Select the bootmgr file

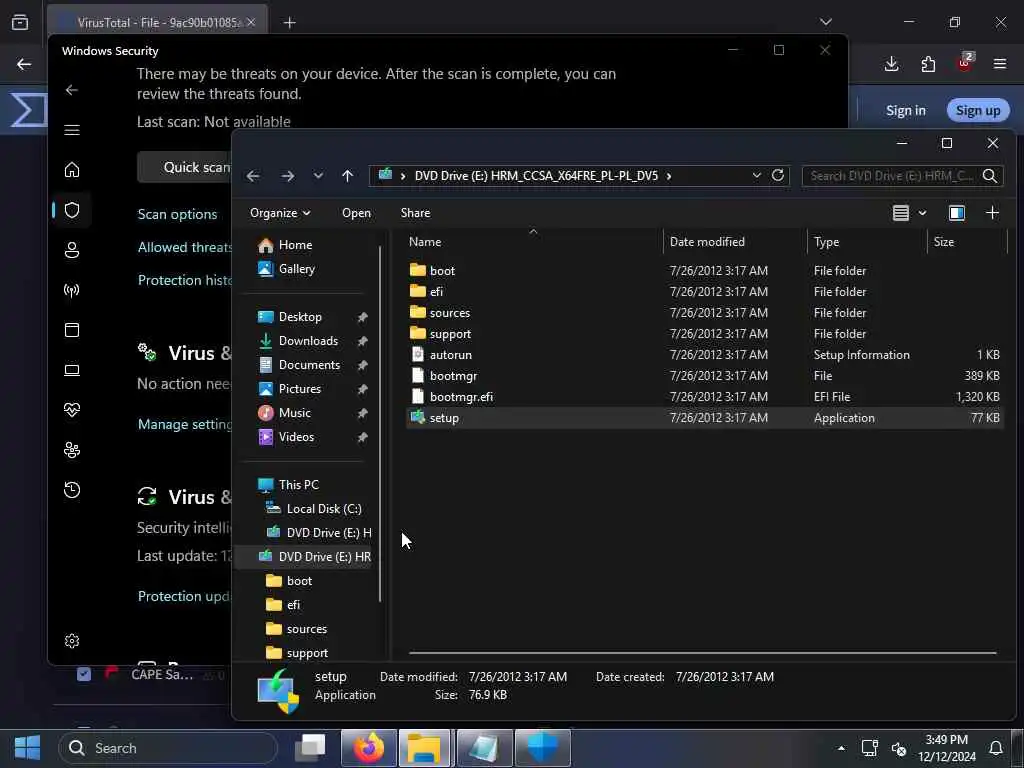tap(704, 376)
